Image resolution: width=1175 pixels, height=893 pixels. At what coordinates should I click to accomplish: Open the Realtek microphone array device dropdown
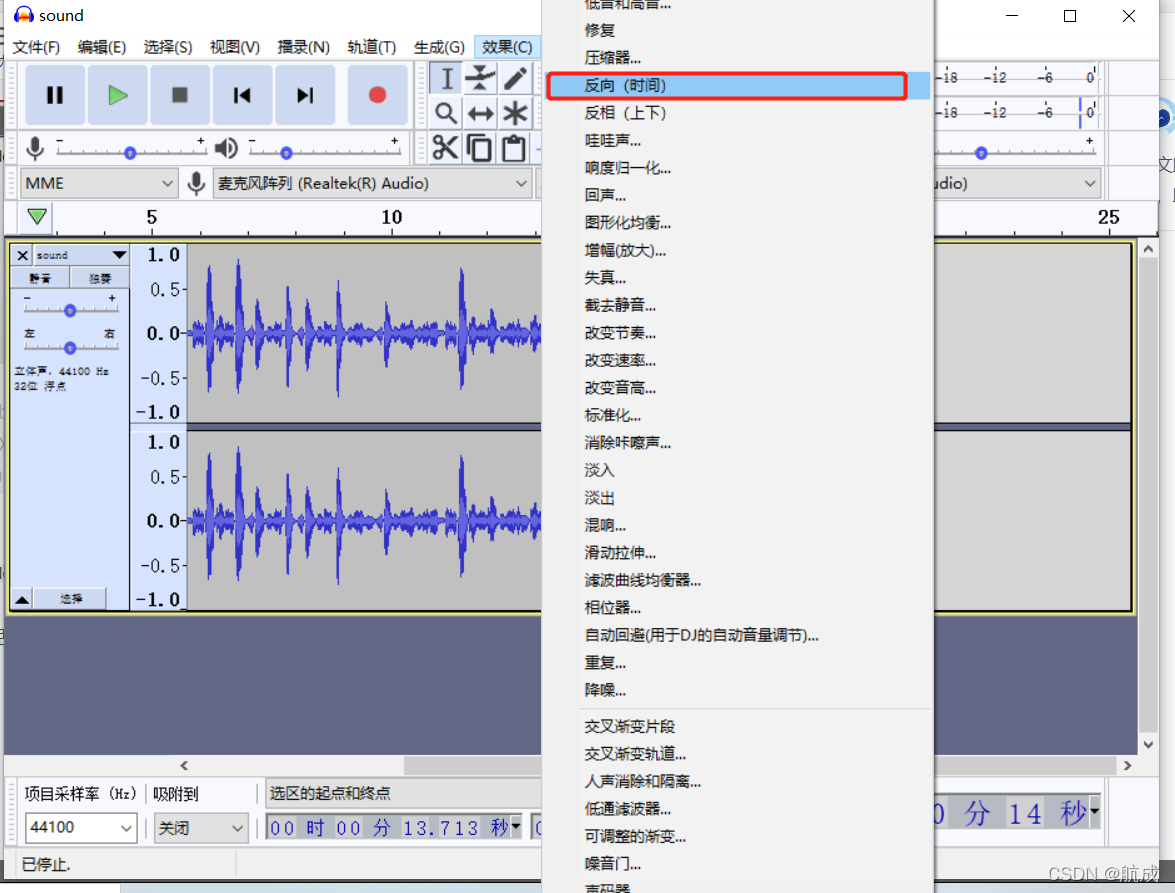372,184
